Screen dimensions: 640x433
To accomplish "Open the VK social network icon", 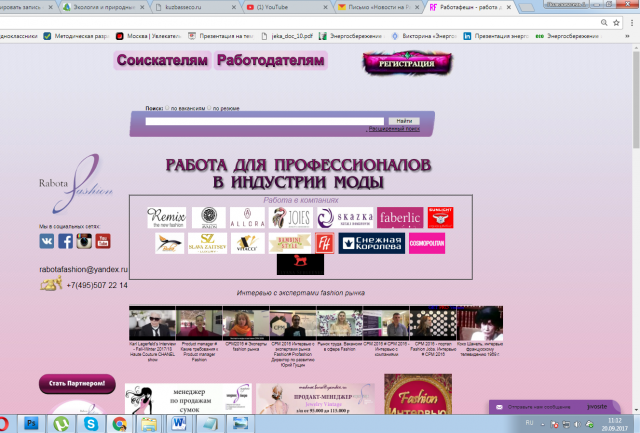I will [47, 241].
